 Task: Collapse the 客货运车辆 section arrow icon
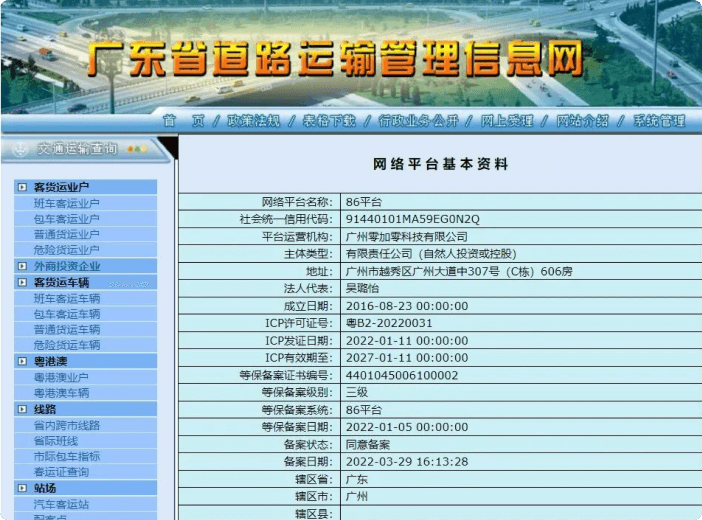click(x=23, y=283)
